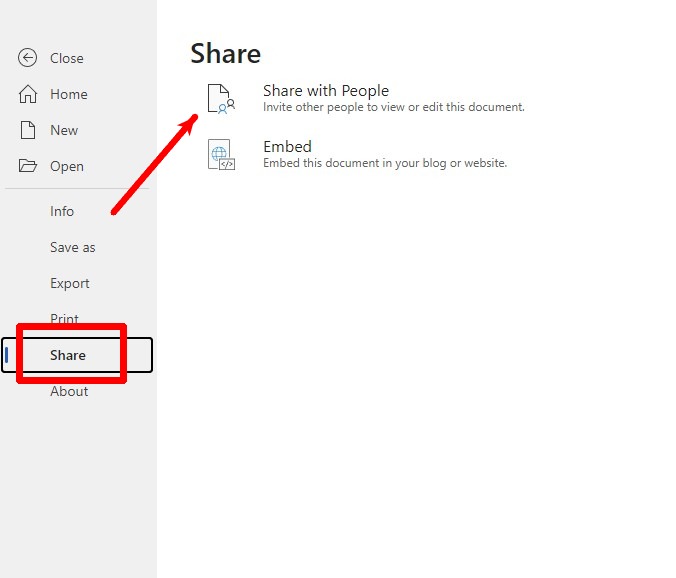Viewport: 676px width, 578px height.
Task: Click the Close back-arrow icon
Action: [x=28, y=58]
